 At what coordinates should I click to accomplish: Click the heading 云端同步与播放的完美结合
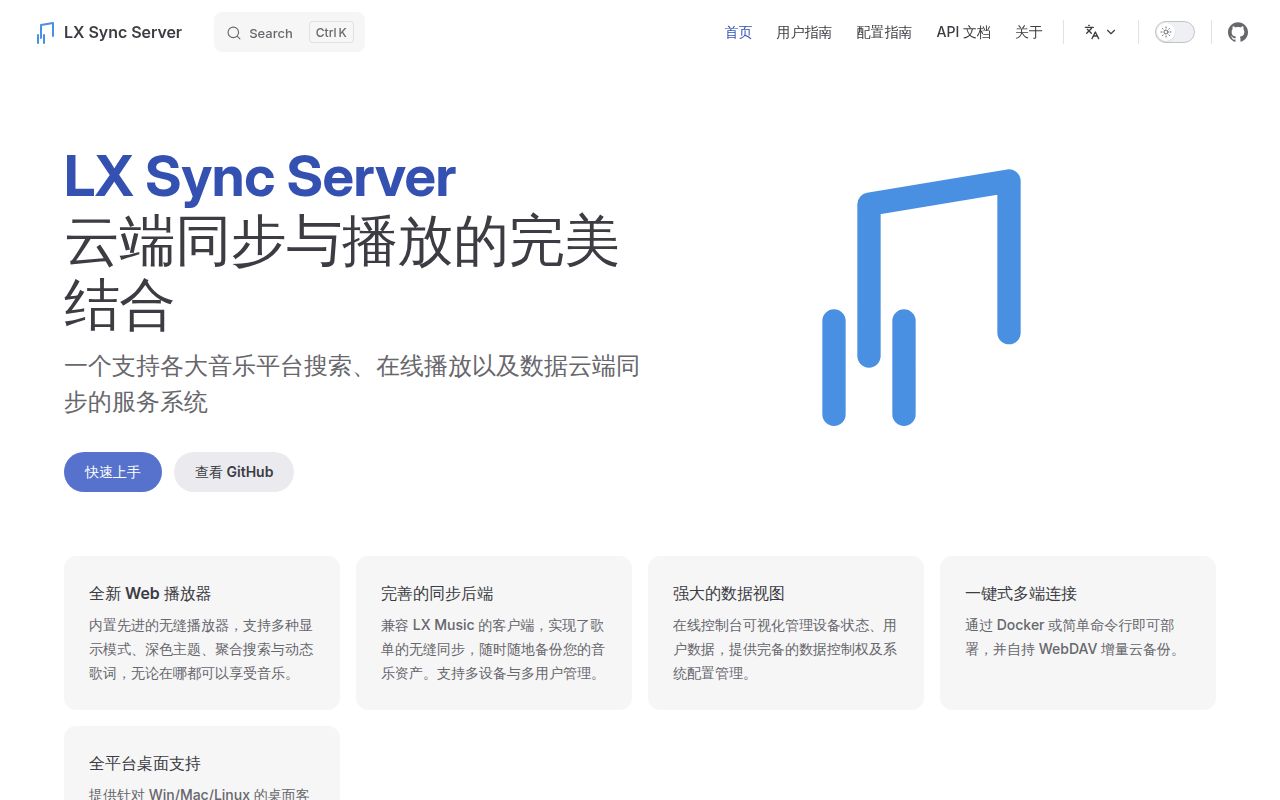(x=342, y=273)
